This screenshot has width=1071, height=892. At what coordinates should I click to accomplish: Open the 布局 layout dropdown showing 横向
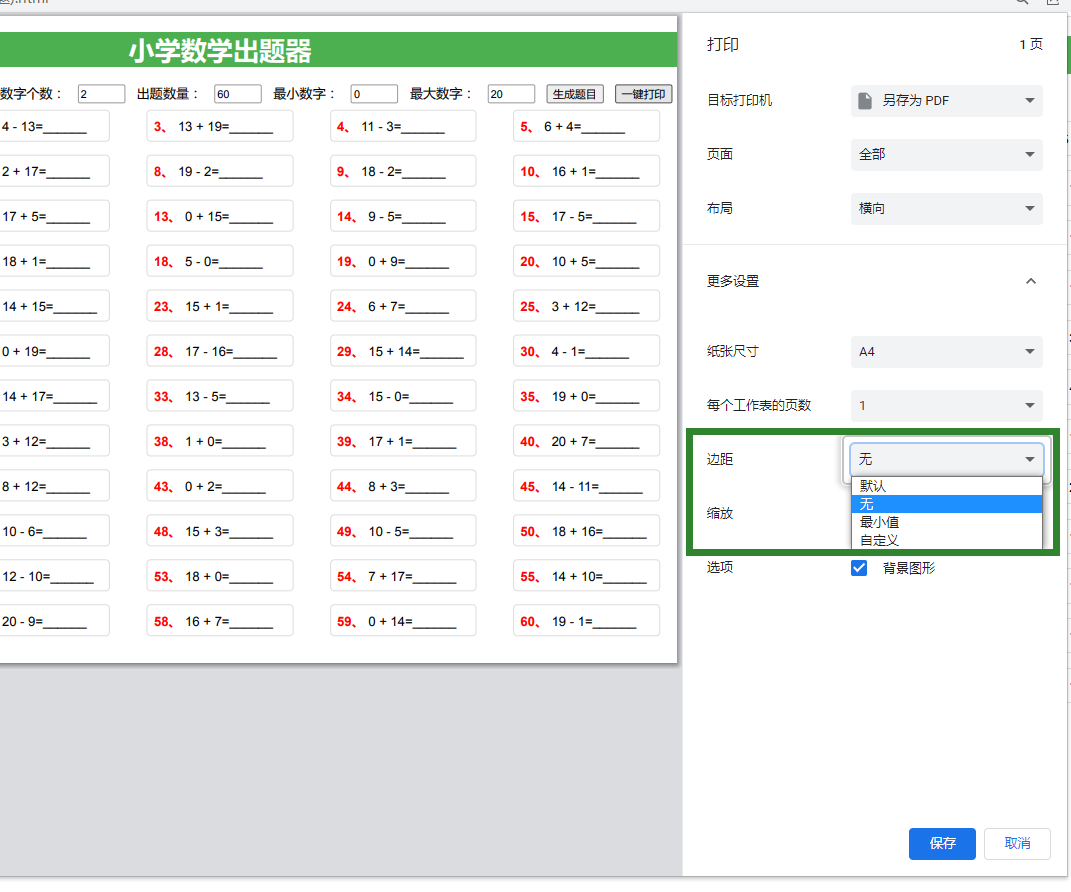coord(947,208)
